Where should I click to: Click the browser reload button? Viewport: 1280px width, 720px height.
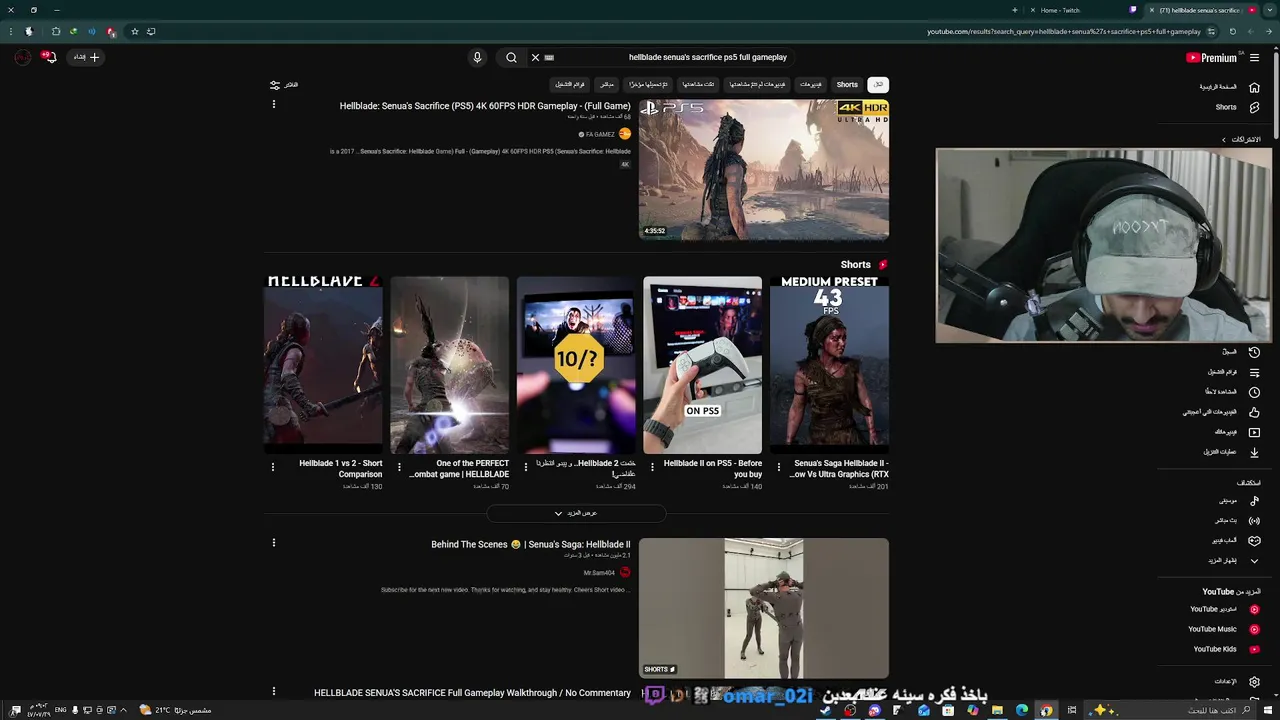pos(1232,32)
